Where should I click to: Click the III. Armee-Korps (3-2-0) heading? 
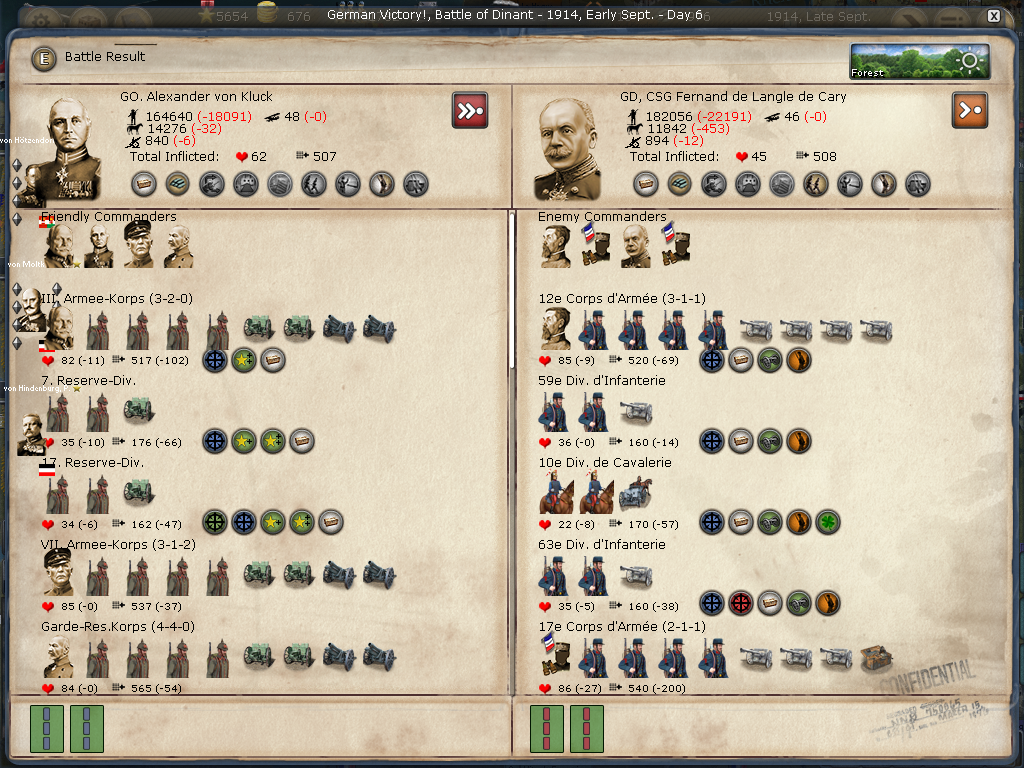117,298
